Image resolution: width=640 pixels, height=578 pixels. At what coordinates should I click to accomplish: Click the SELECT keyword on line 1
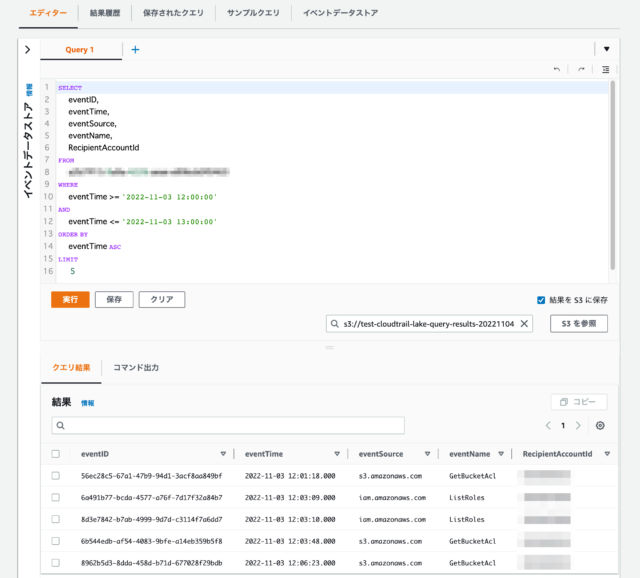point(70,88)
